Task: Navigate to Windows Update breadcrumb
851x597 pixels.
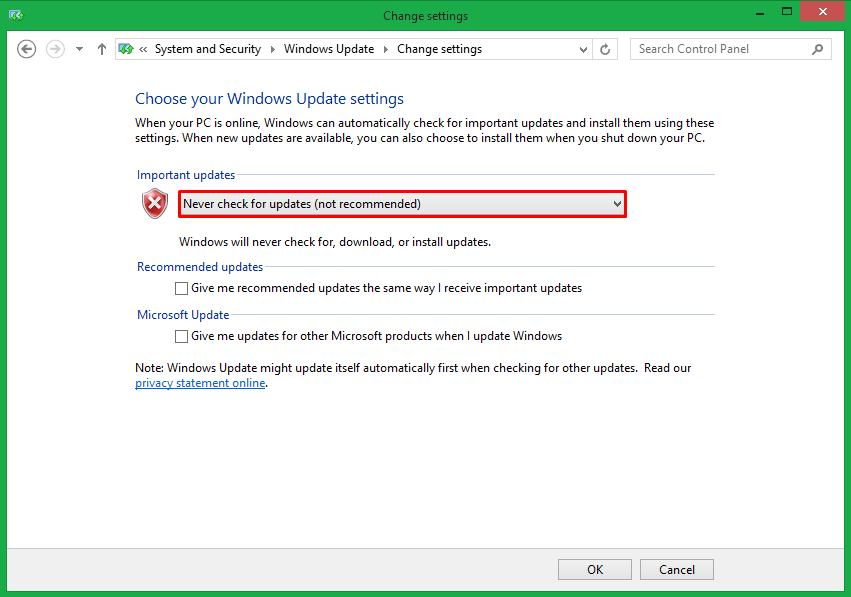Action: click(329, 48)
